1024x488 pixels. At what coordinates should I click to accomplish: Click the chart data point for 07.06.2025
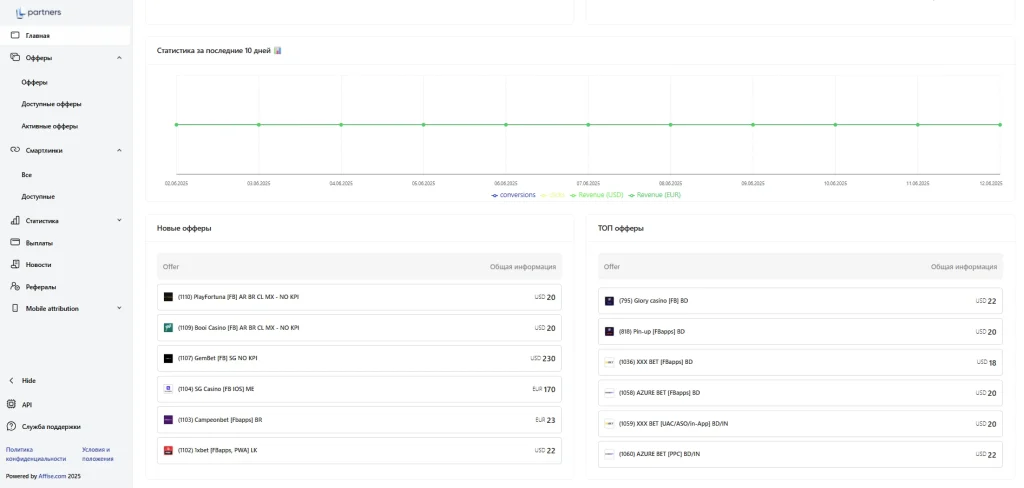pos(588,124)
